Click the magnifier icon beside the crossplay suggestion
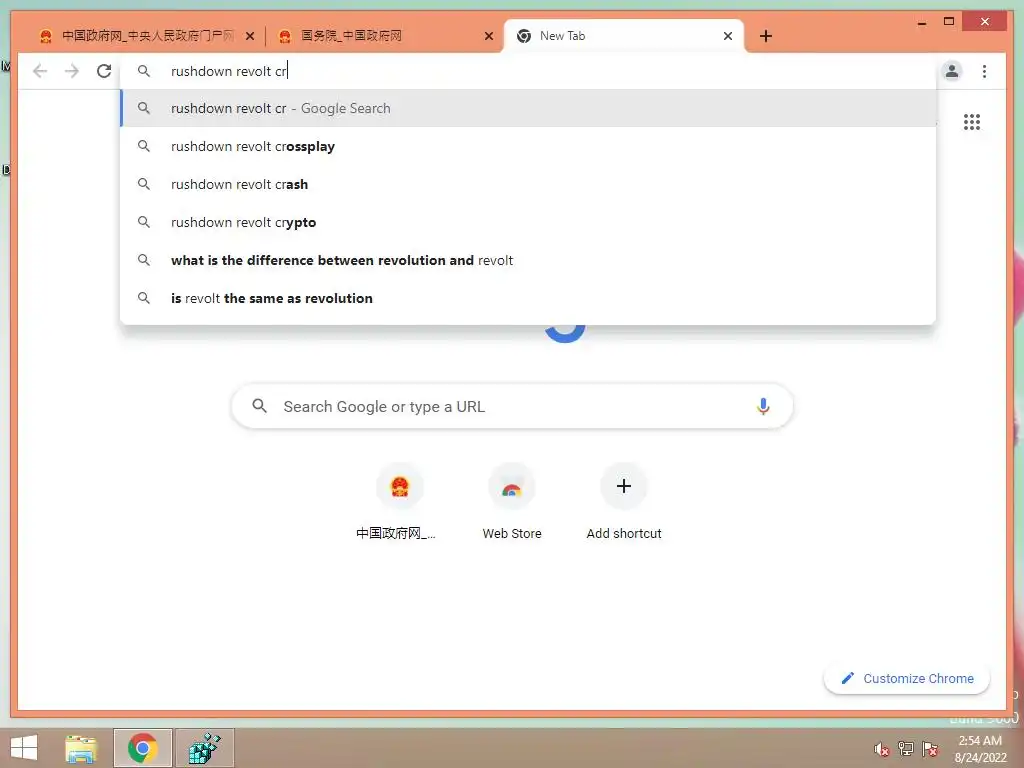The image size is (1024, 768). pos(144,146)
